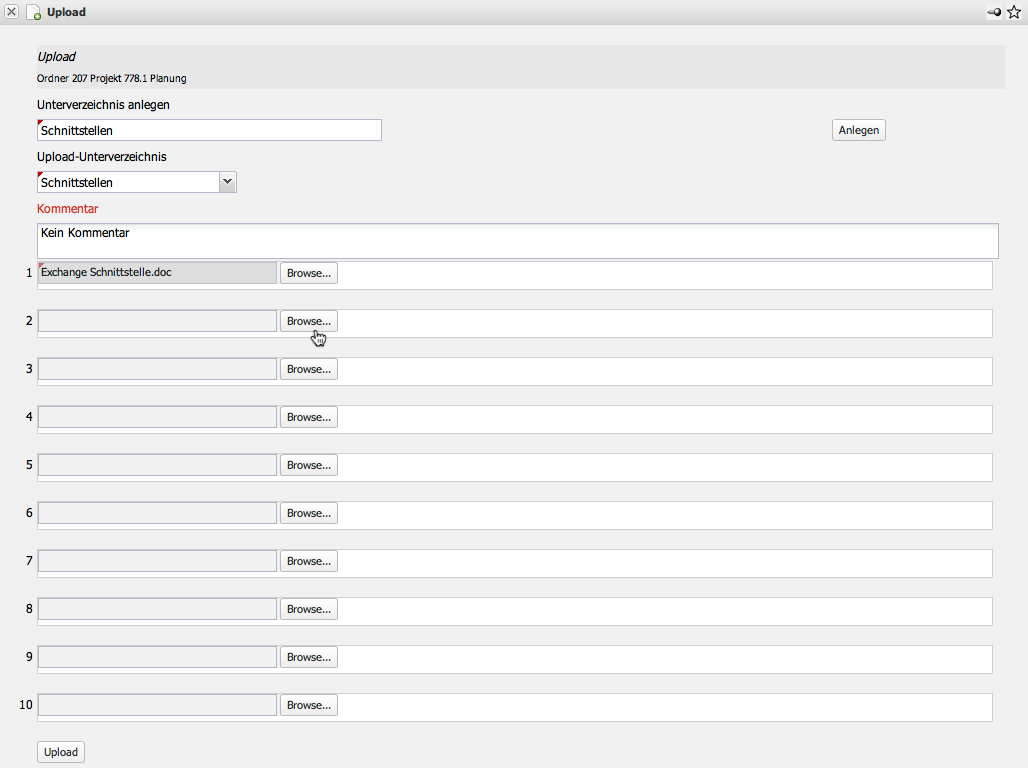The width and height of the screenshot is (1028, 768).
Task: Mark the panel as favorite with the star icon
Action: point(1014,12)
